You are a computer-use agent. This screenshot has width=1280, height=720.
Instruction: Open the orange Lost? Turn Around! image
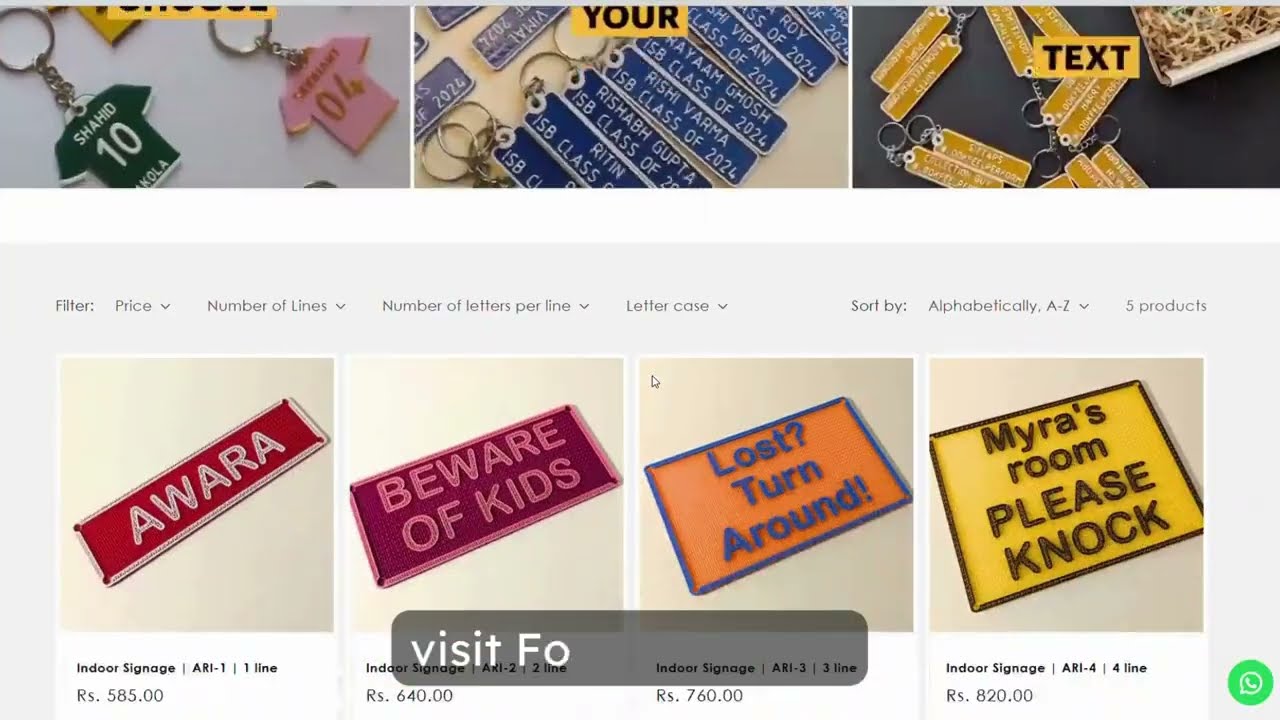tap(776, 495)
